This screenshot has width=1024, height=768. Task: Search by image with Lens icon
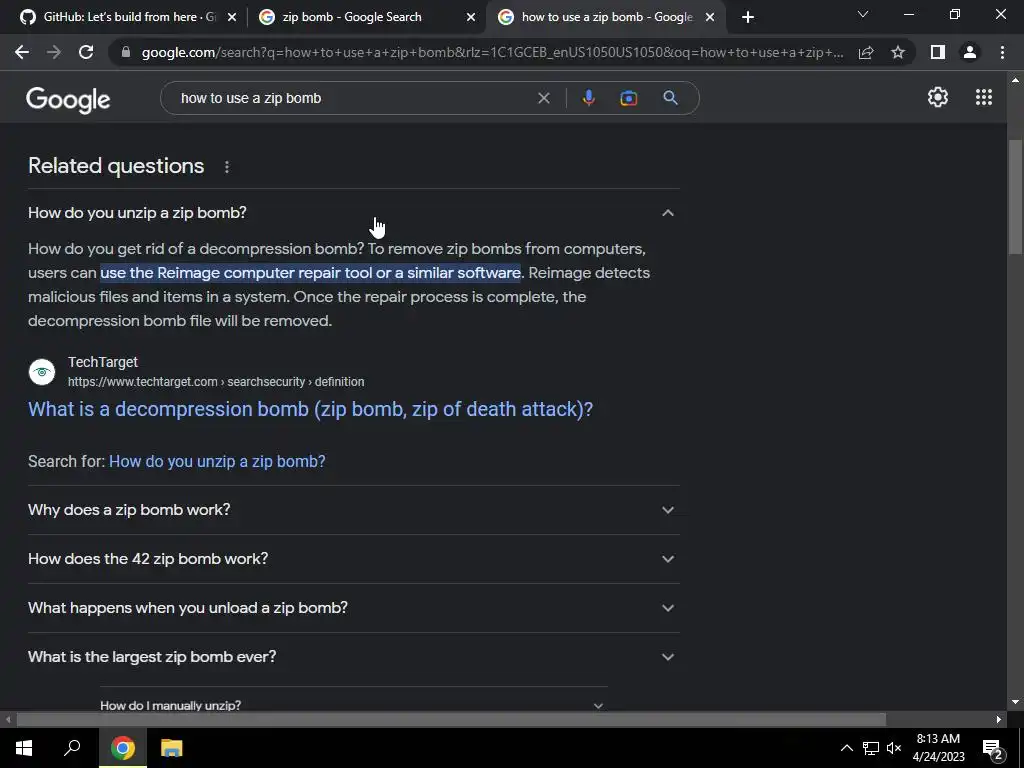click(628, 98)
